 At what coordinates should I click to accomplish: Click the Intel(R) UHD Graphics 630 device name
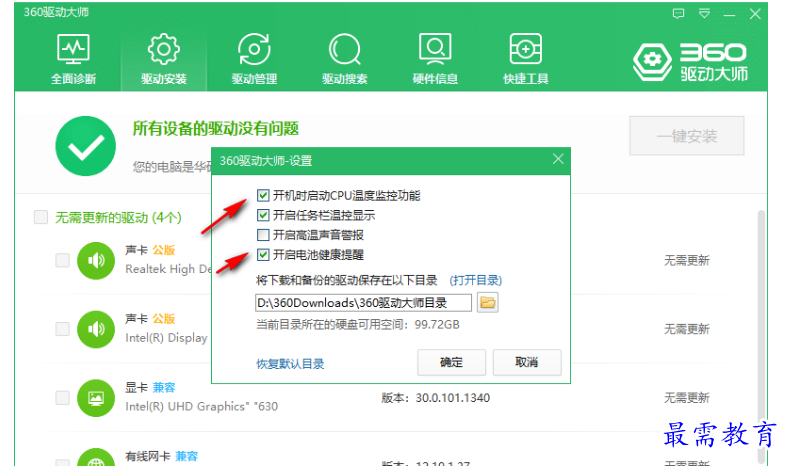[x=201, y=406]
